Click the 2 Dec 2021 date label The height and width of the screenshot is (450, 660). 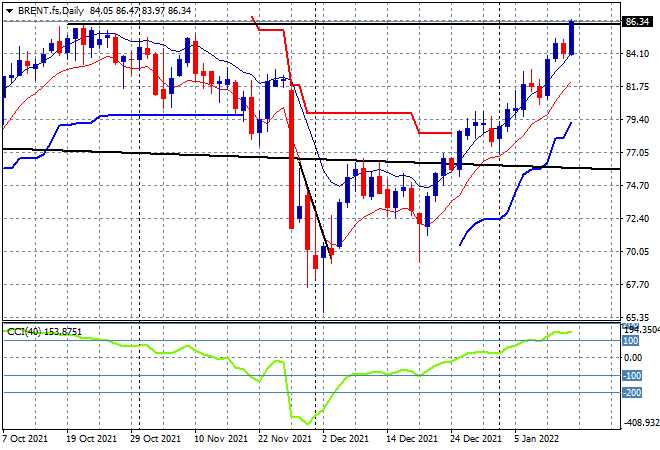tap(345, 439)
